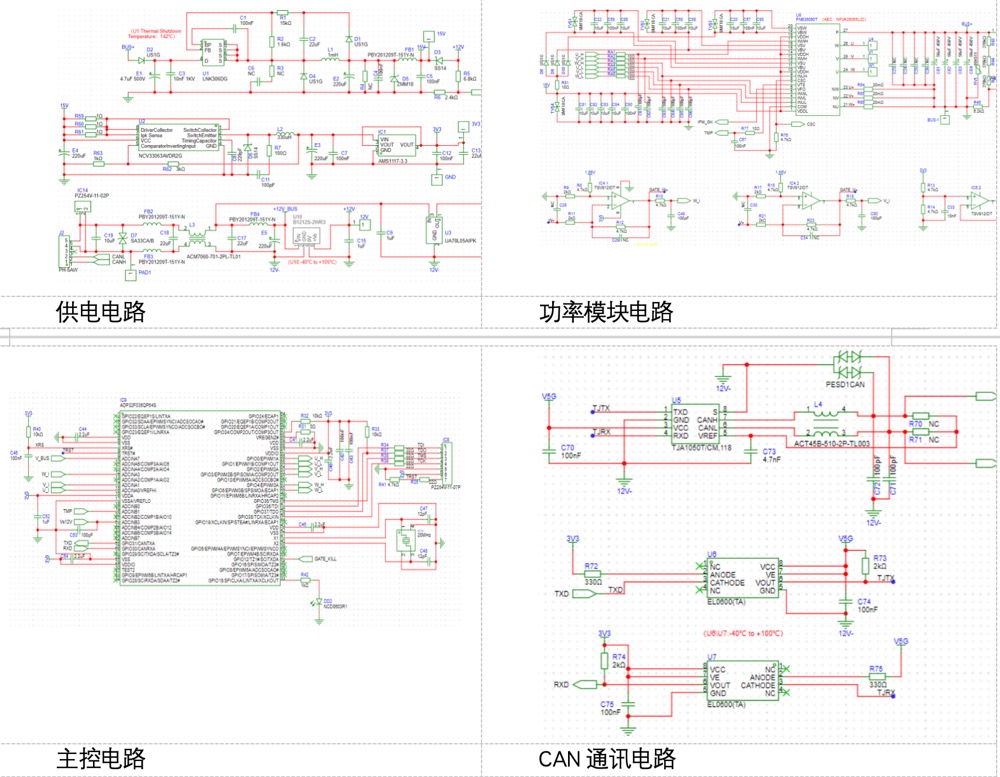
Task: Click the TJRX net label beside R75
Action: point(886,692)
